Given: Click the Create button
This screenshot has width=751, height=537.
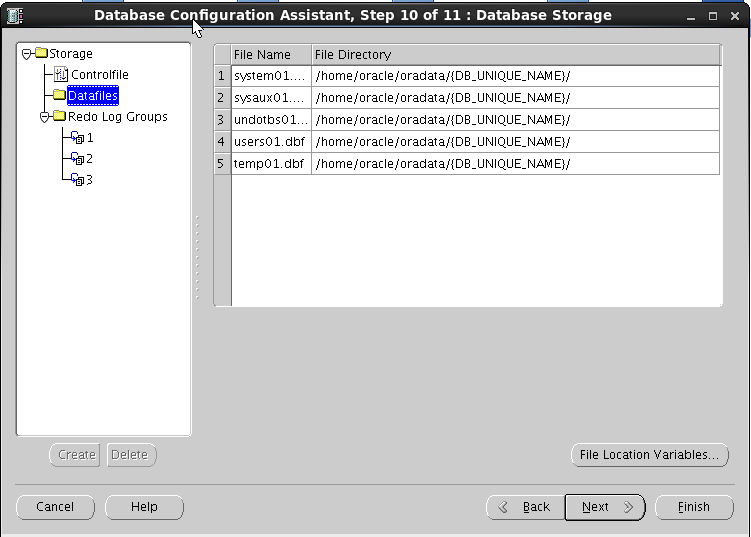Looking at the screenshot, I should (75, 455).
